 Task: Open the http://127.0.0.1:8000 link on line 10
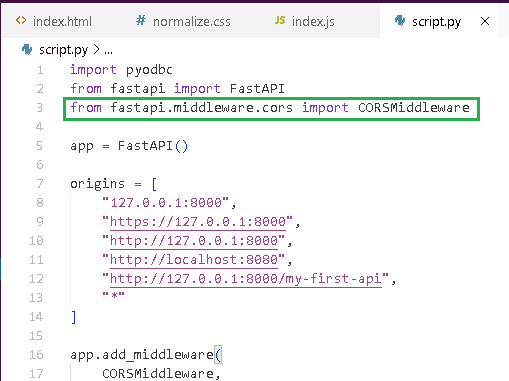(194, 241)
